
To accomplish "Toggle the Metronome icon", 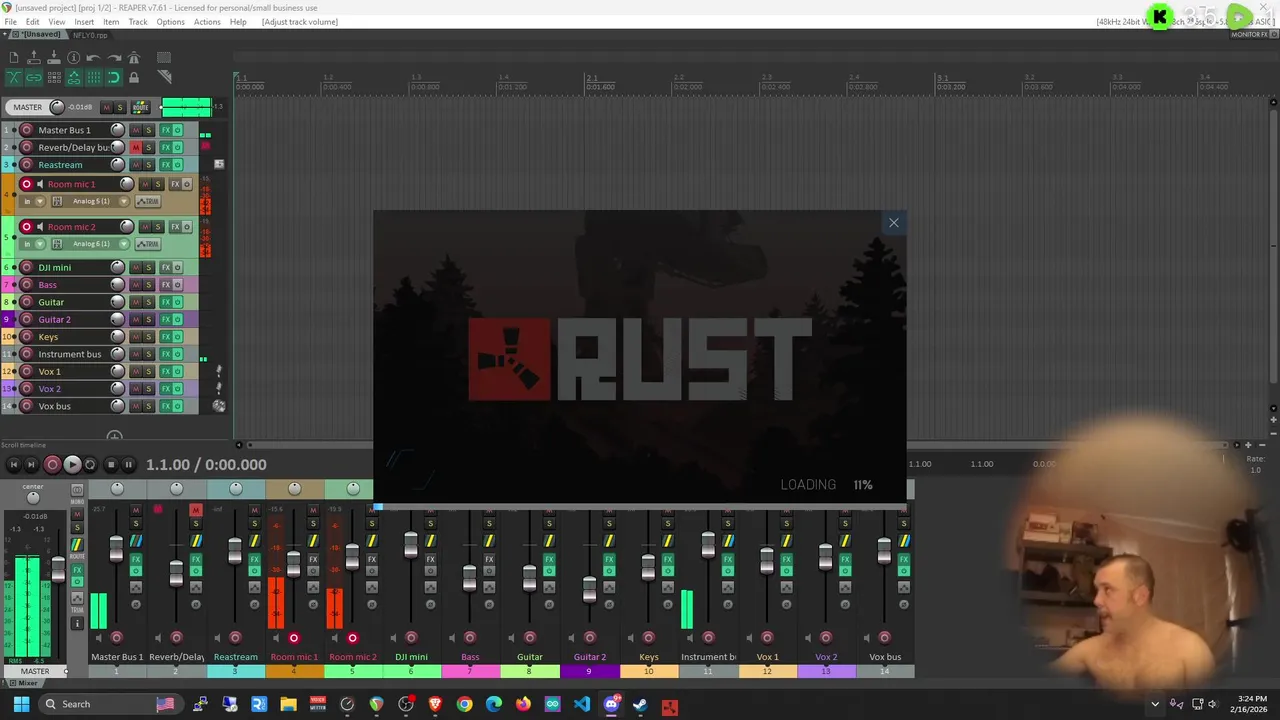I will [x=134, y=57].
